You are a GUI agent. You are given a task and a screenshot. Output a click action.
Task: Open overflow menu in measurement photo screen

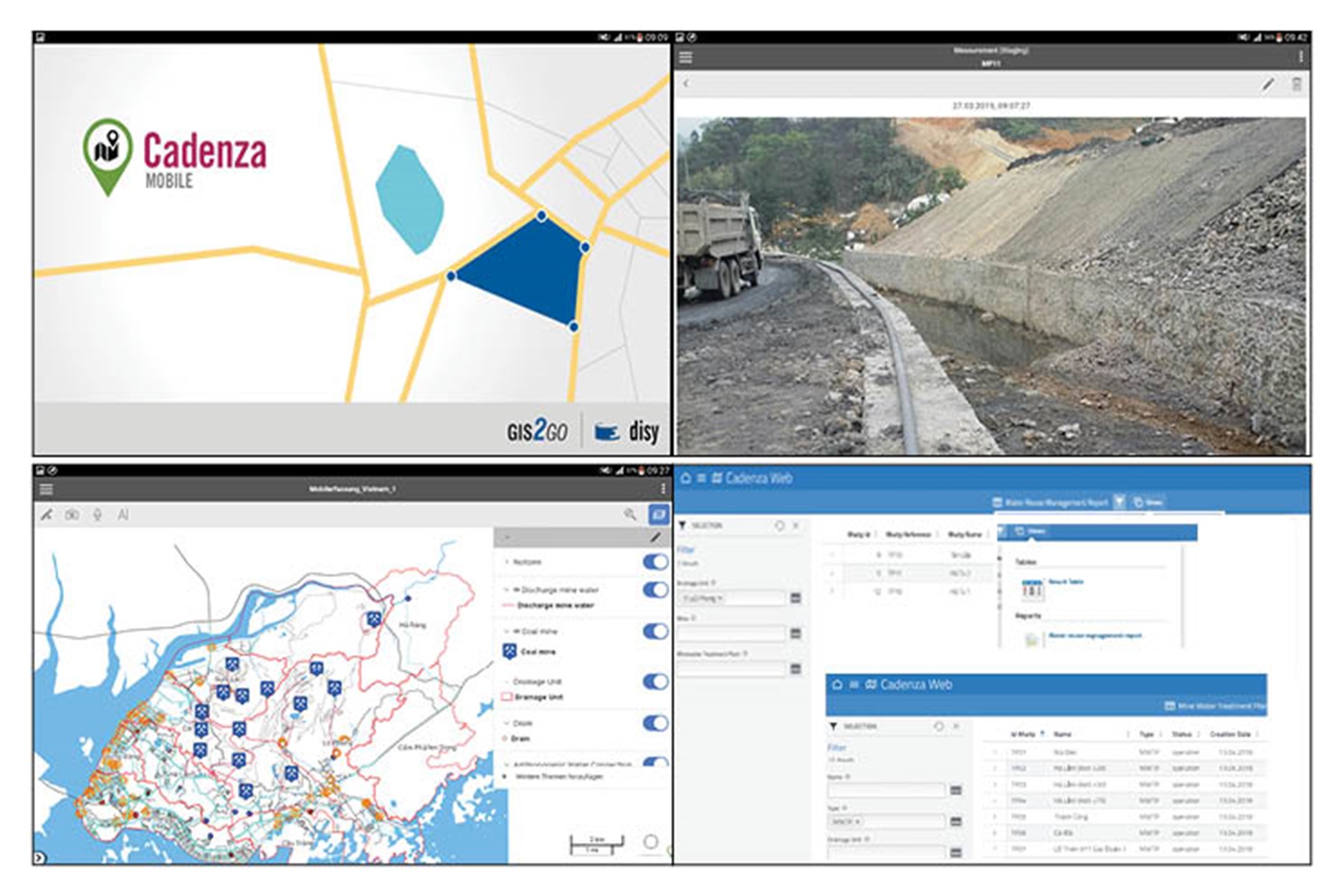click(1301, 57)
